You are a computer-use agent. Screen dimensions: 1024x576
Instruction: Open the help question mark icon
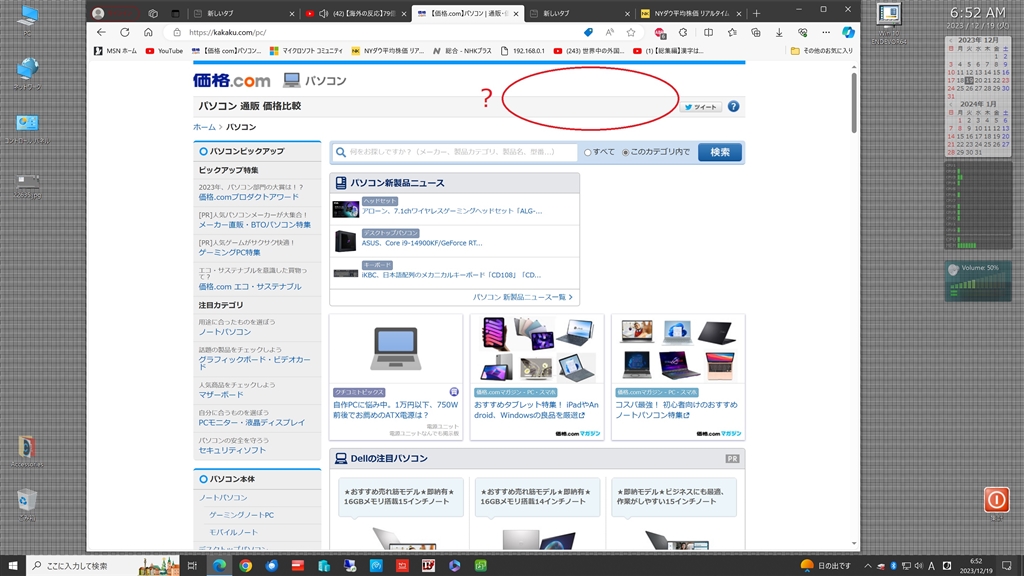point(733,106)
